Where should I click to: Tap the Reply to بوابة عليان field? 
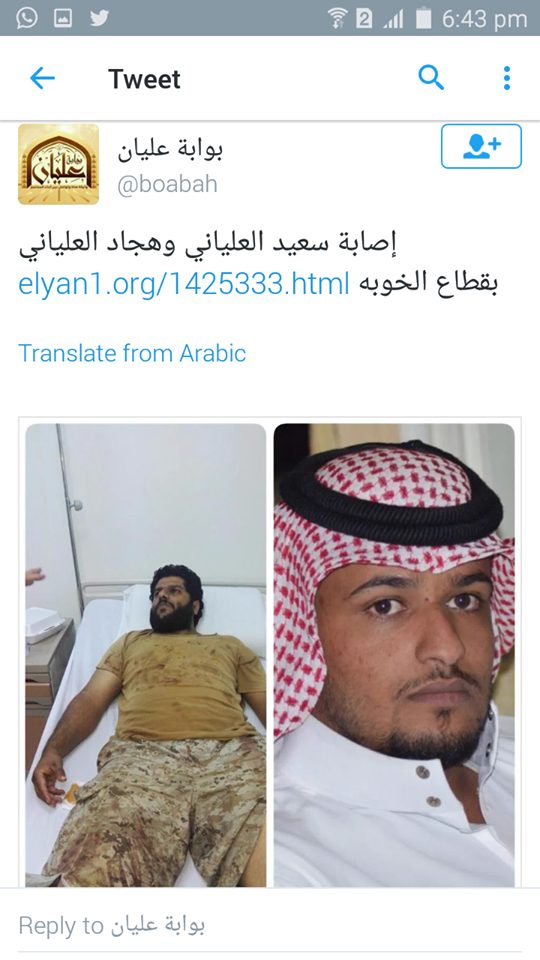pos(270,925)
